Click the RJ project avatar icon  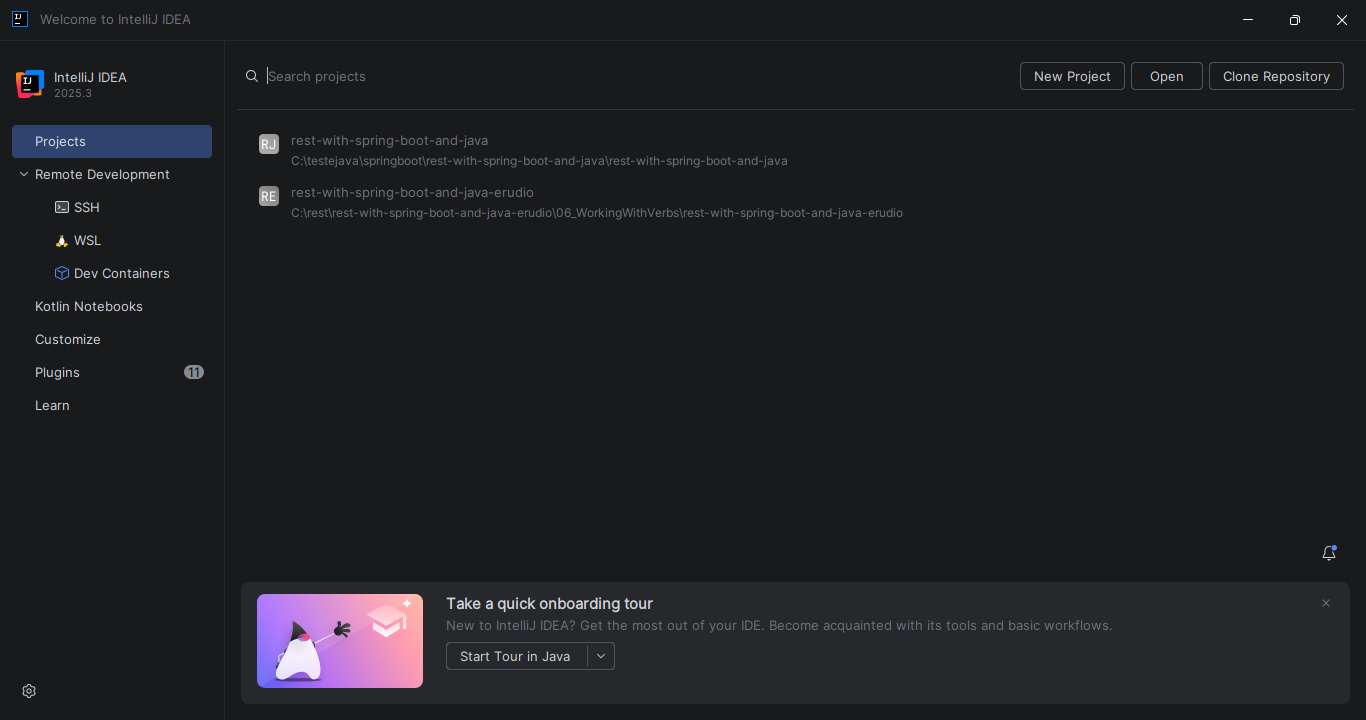point(269,144)
